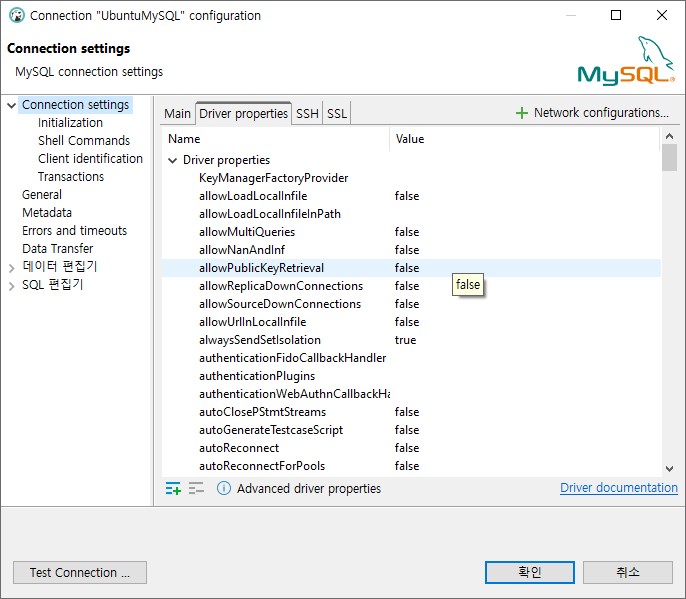Click the DBeaver icon in title bar
Image resolution: width=686 pixels, height=599 pixels.
click(17, 15)
